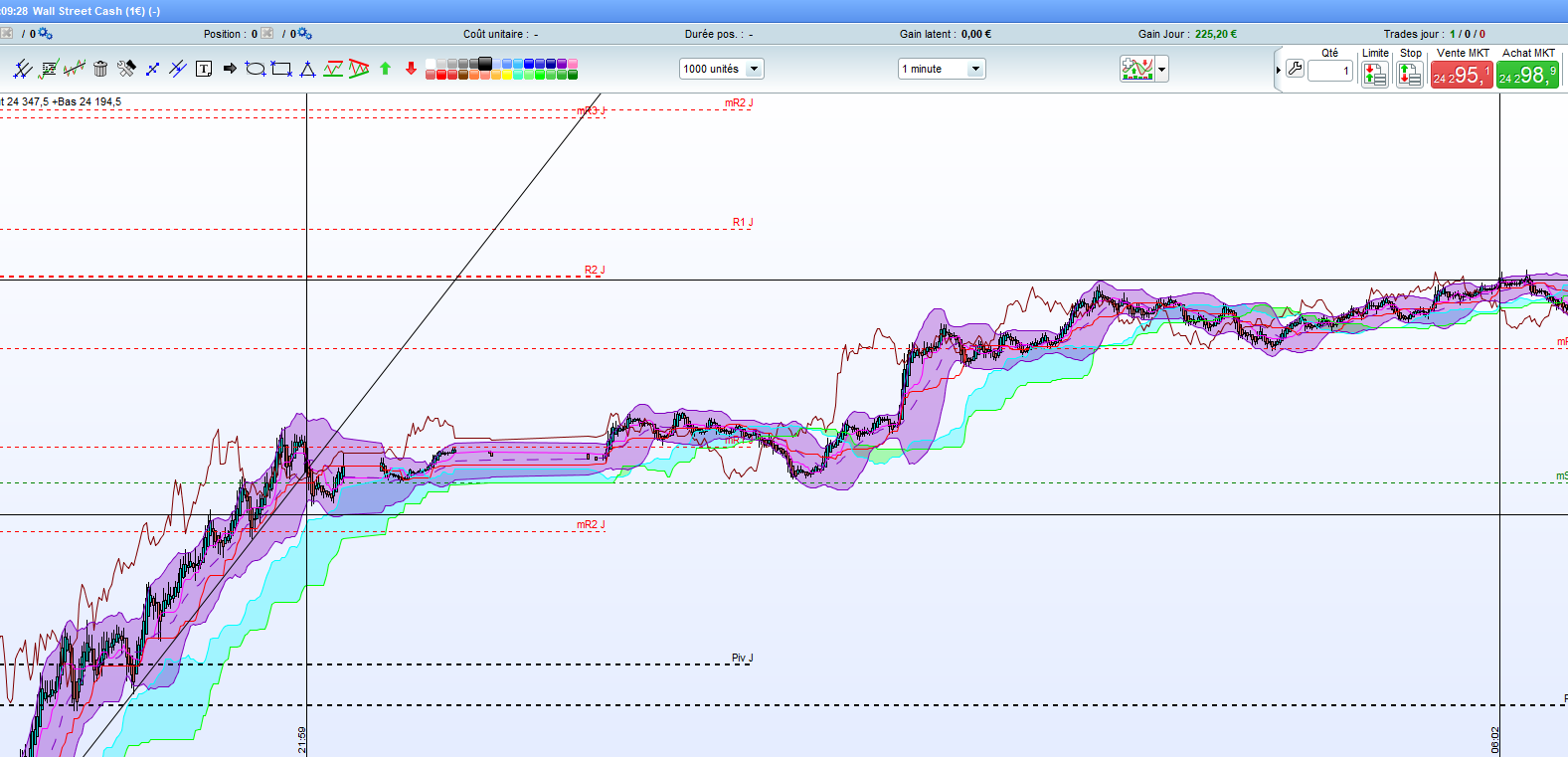Select the regression line tool over red zigzag
The width and height of the screenshot is (1568, 757).
click(x=75, y=69)
